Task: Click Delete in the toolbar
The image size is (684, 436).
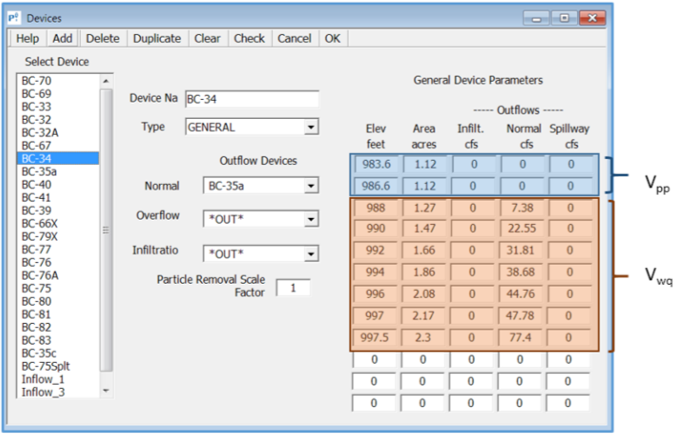Action: (x=102, y=39)
